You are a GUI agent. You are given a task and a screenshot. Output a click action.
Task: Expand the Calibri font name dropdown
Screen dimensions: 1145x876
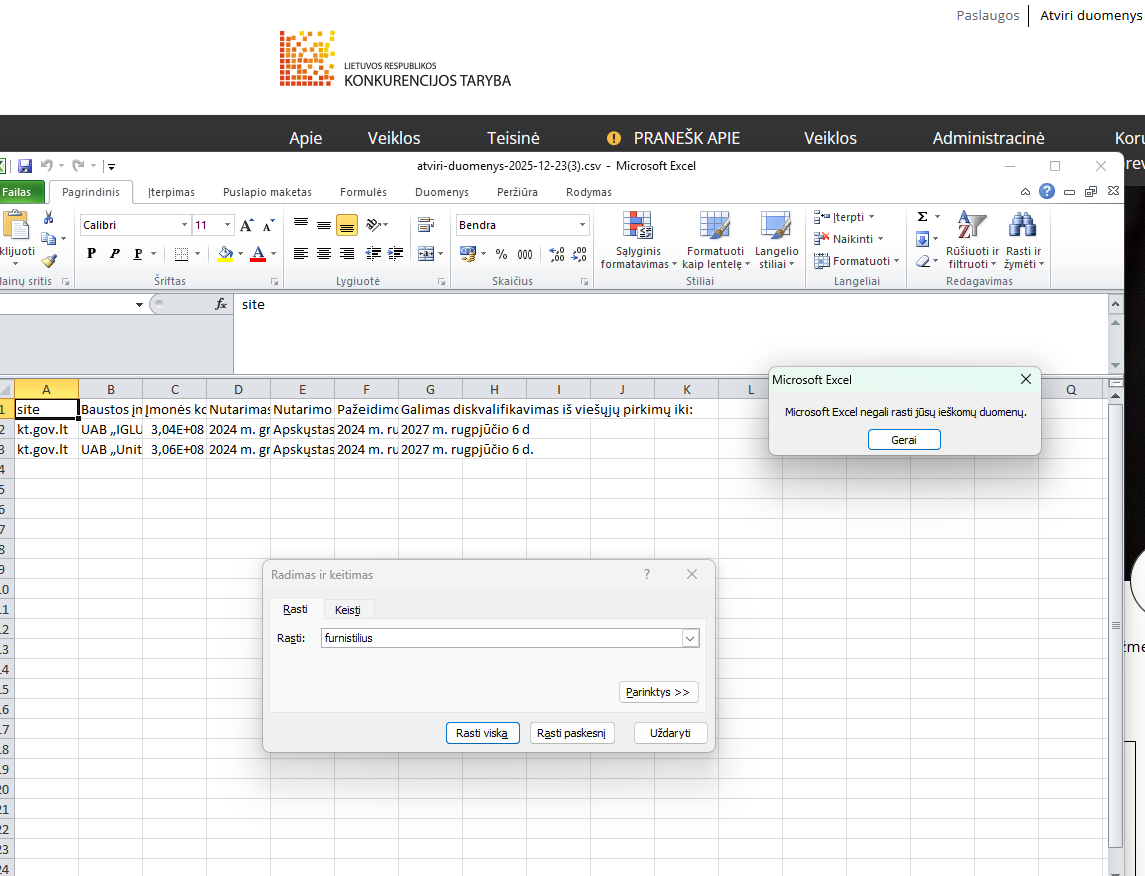(x=184, y=226)
